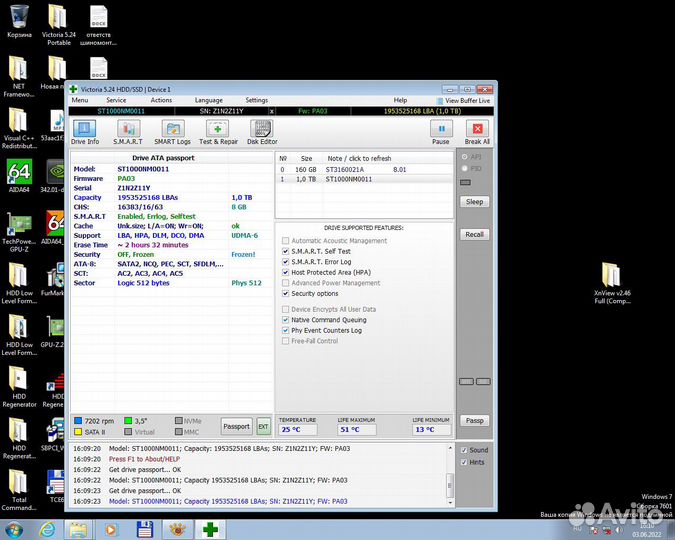Toggle Native Command Queuing checkbox

(x=285, y=320)
